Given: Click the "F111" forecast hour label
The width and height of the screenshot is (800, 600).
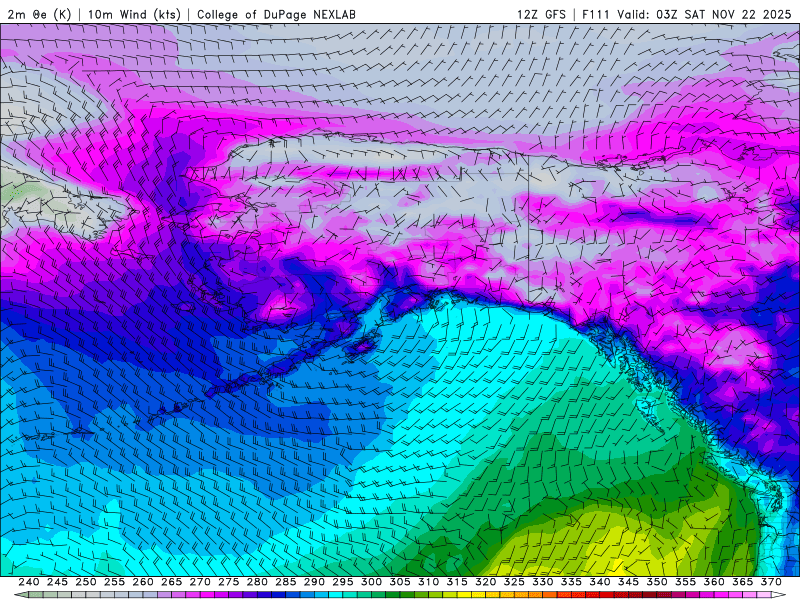Looking at the screenshot, I should click(596, 14).
